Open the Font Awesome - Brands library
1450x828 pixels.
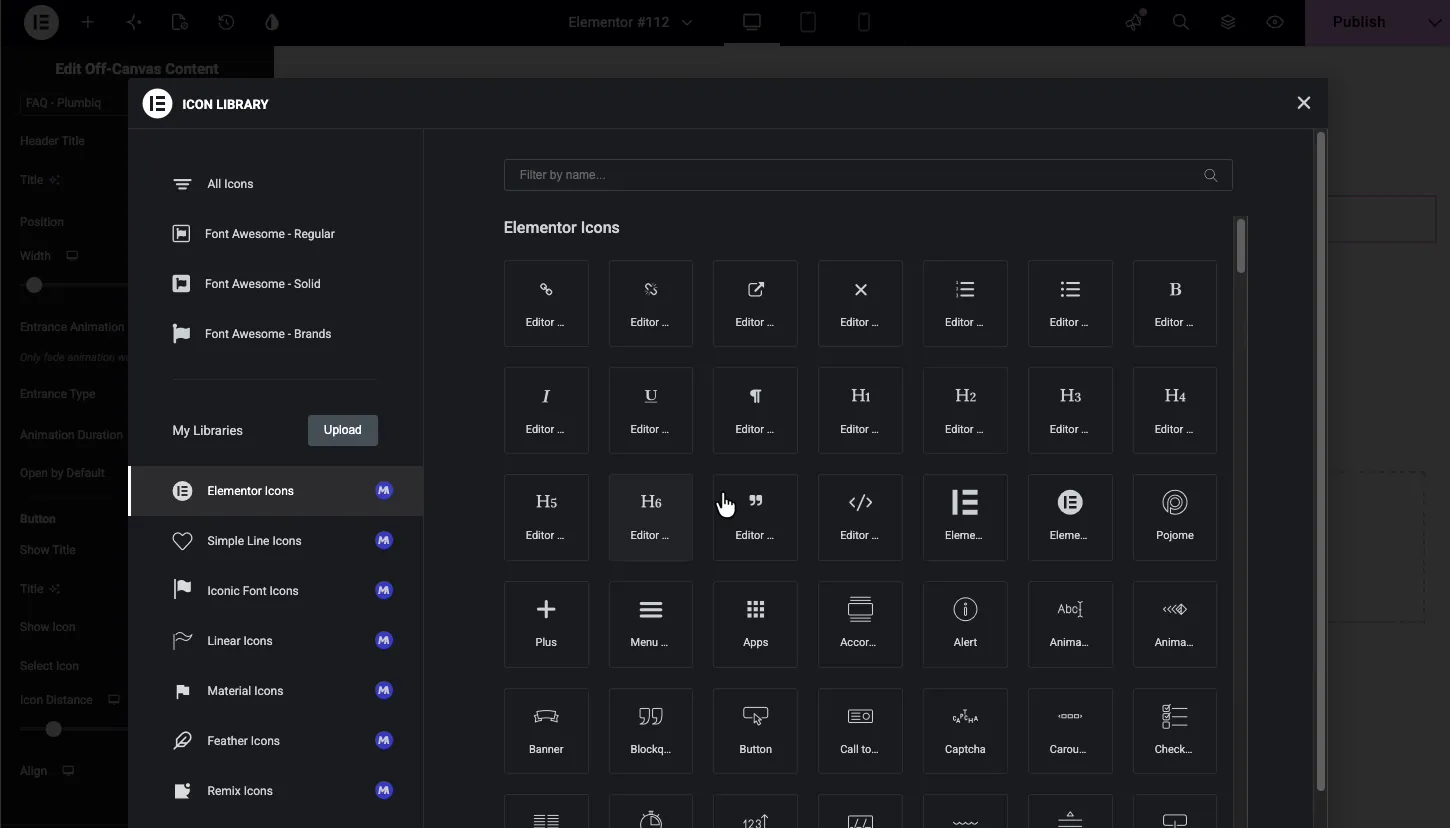[x=276, y=334]
